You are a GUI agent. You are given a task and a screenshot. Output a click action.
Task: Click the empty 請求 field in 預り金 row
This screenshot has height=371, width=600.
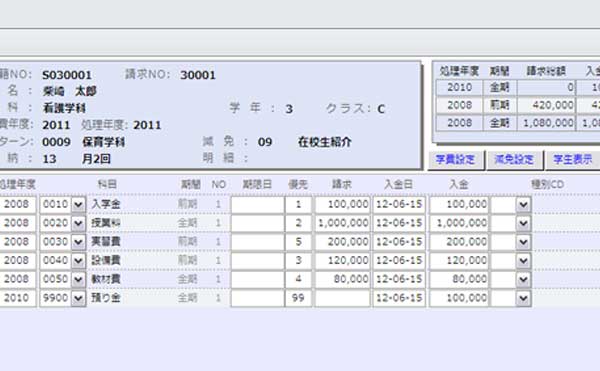(342, 298)
